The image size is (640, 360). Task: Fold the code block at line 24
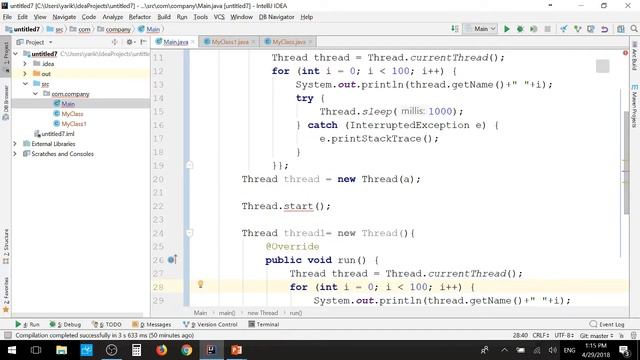click(x=189, y=233)
